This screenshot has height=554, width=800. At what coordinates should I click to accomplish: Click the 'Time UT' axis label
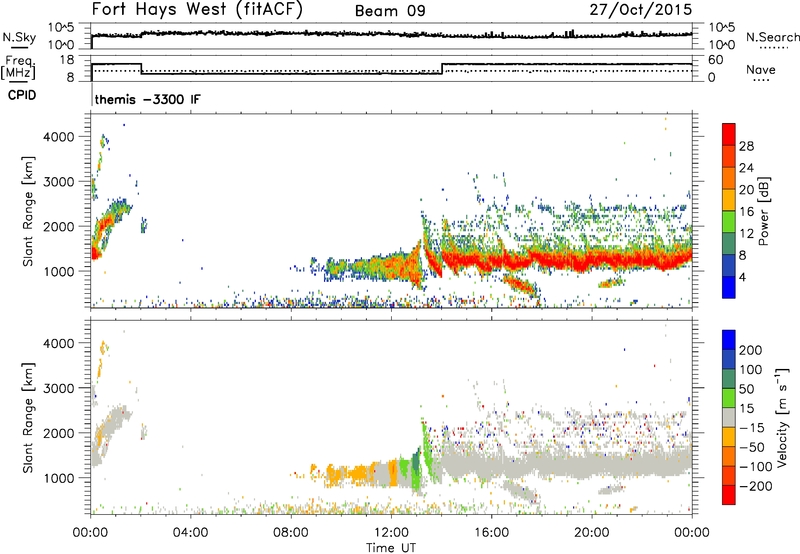click(x=391, y=547)
